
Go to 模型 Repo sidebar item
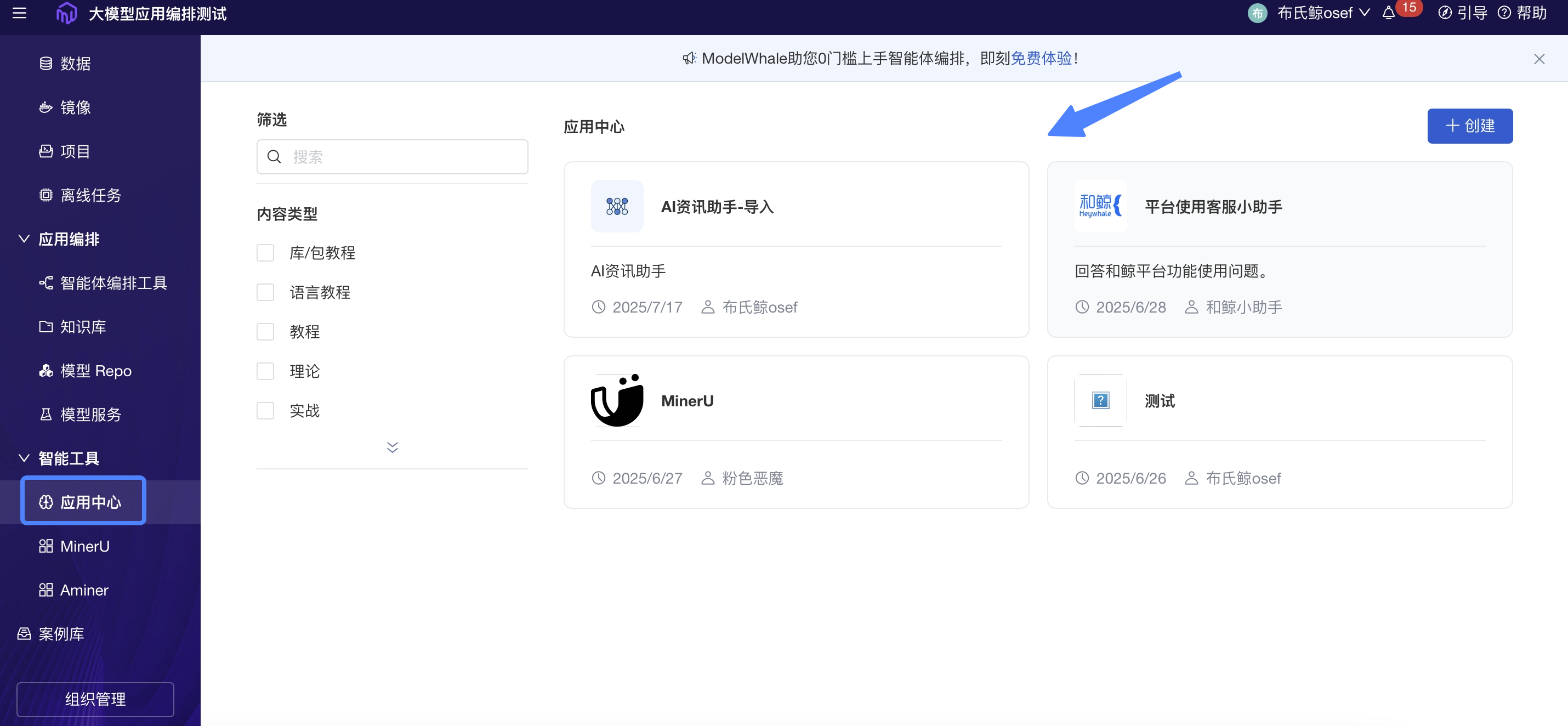[95, 371]
